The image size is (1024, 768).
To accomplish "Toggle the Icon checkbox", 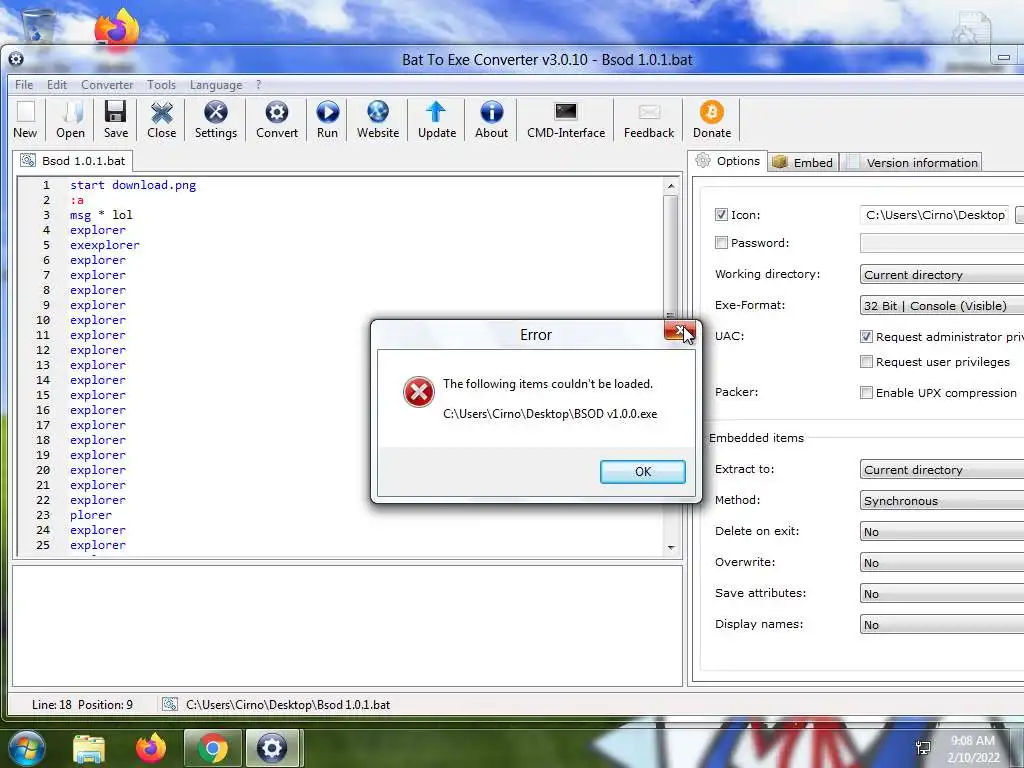I will (721, 215).
